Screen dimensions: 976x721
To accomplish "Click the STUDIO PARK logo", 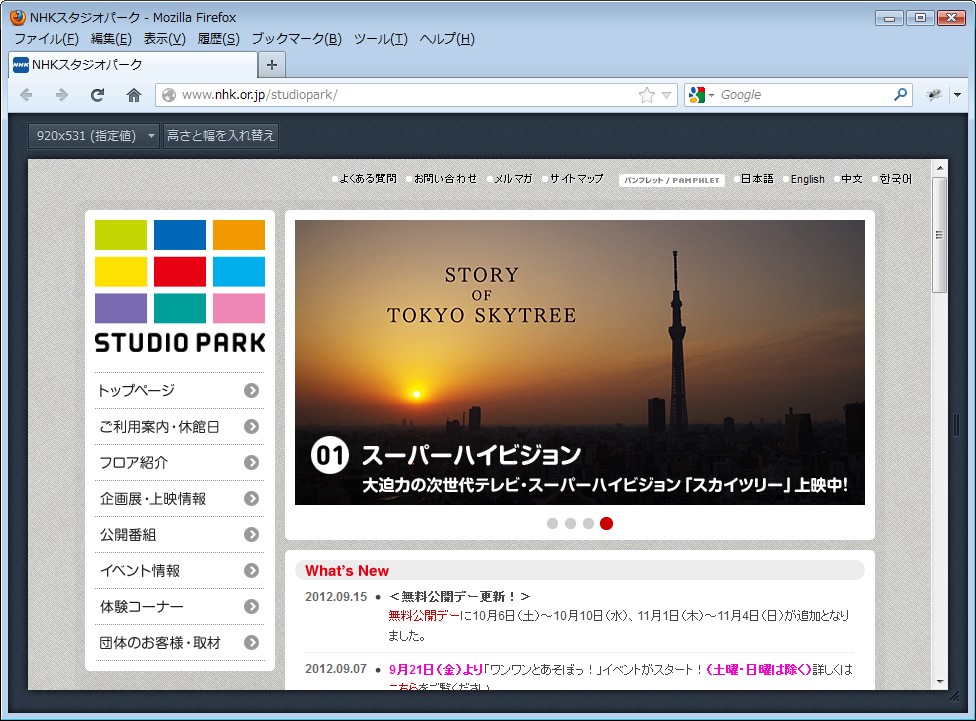I will click(180, 286).
